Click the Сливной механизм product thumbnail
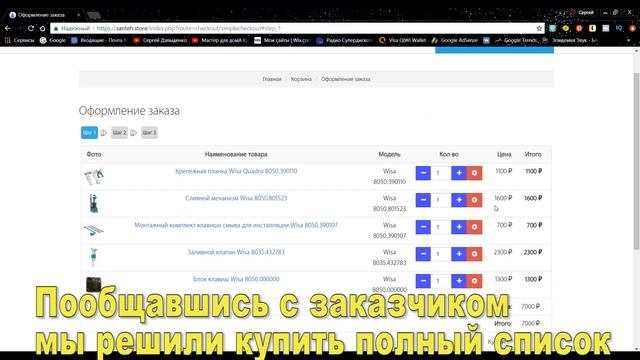The image size is (640, 360). tap(94, 203)
